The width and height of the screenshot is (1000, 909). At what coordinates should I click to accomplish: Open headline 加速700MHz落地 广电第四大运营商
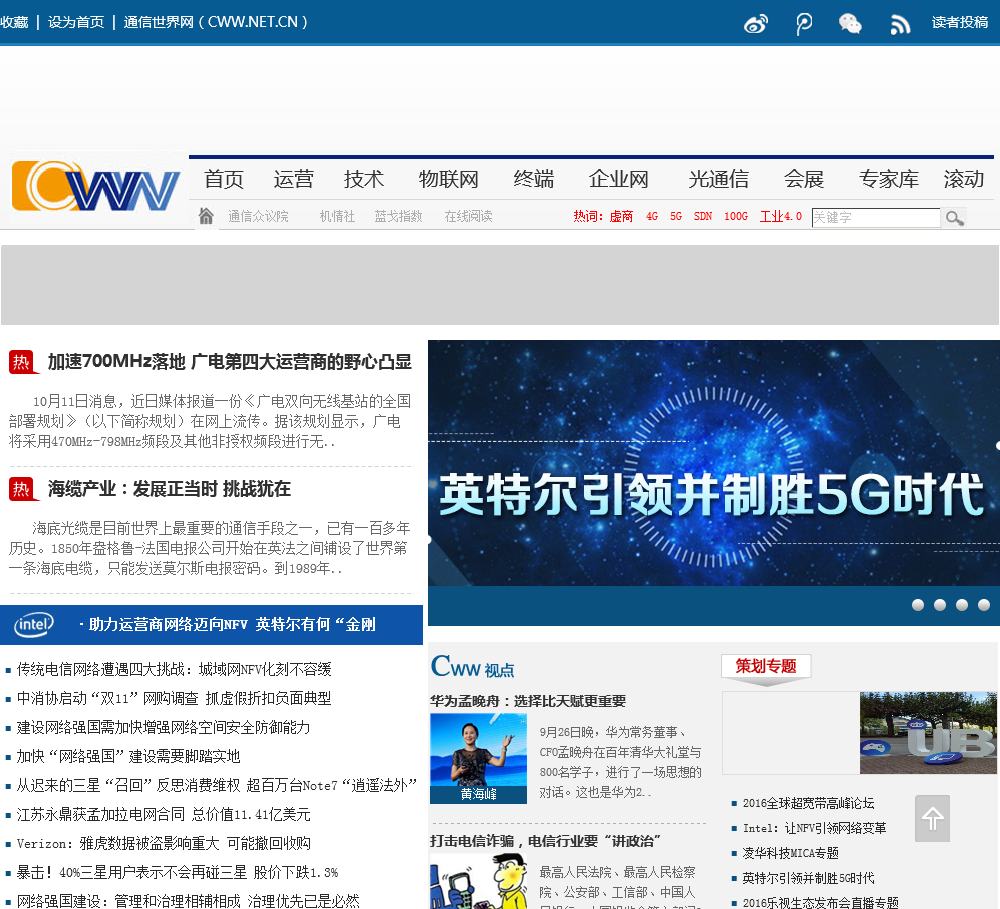point(230,362)
